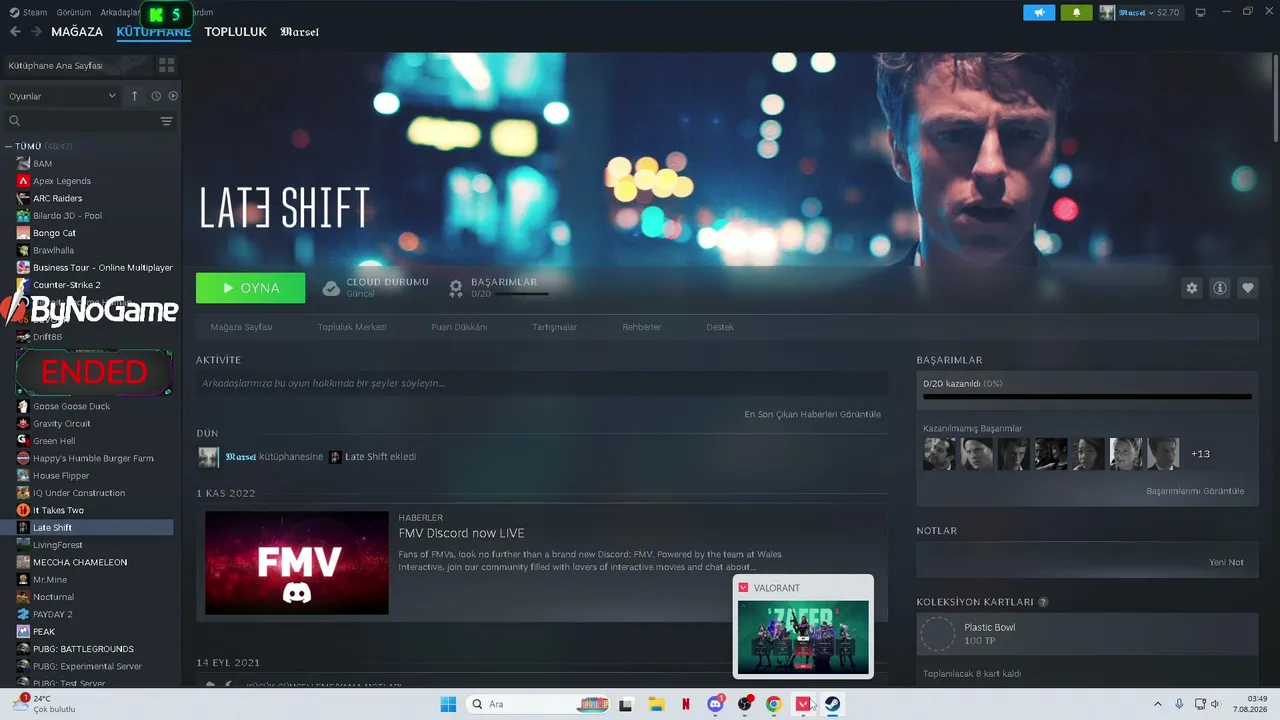The height and width of the screenshot is (720, 1280).
Task: Open the Tartışmalar discussions link
Action: [x=554, y=327]
